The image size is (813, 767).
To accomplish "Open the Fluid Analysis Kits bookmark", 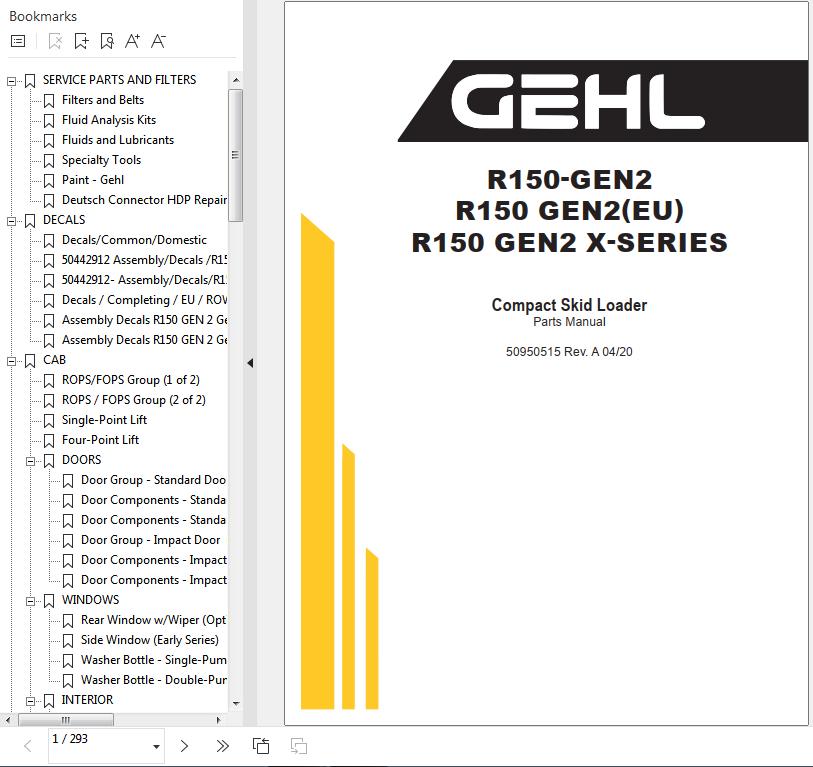I will (109, 120).
